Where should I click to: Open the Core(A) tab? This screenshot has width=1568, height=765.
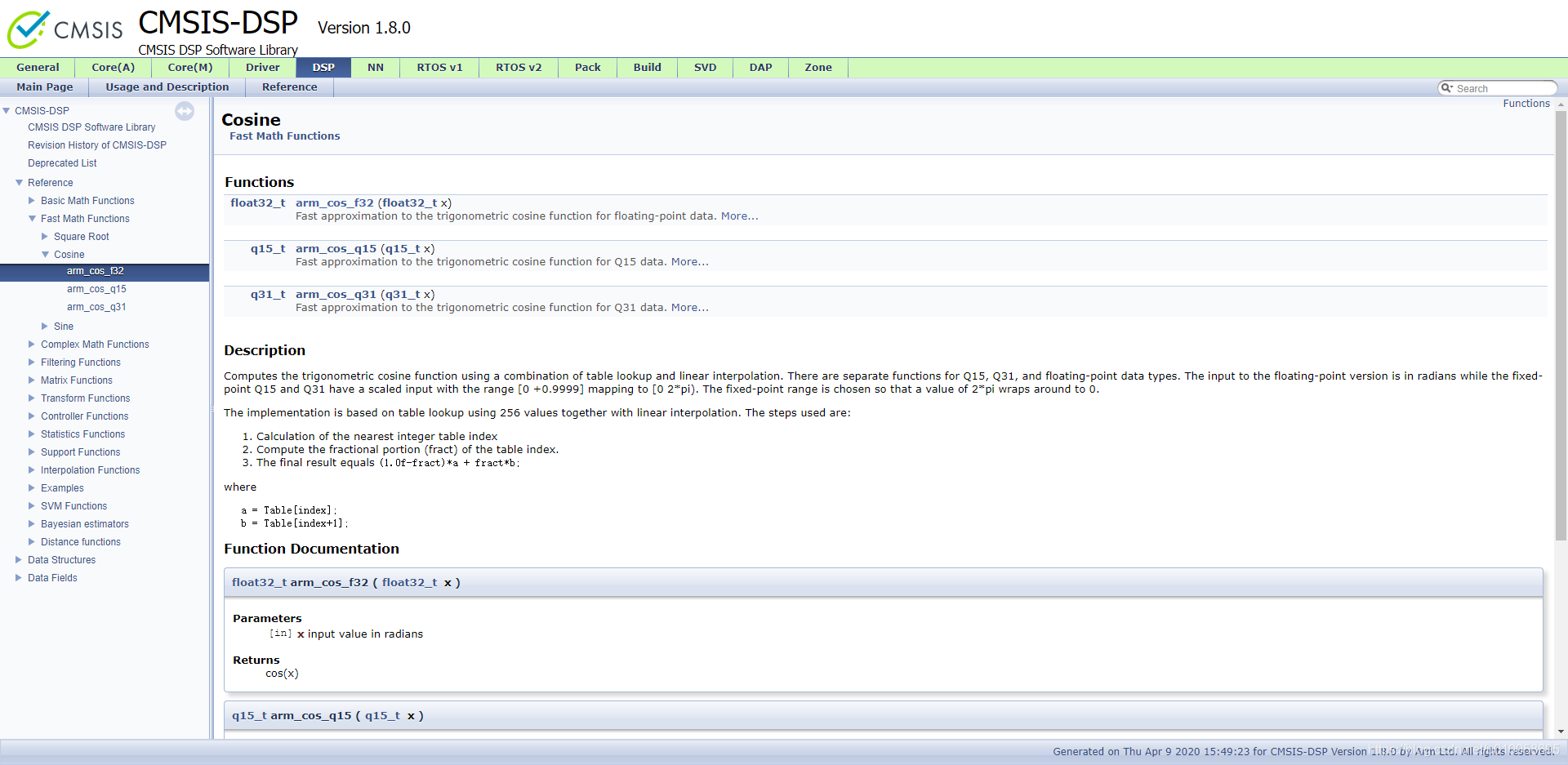[x=114, y=68]
